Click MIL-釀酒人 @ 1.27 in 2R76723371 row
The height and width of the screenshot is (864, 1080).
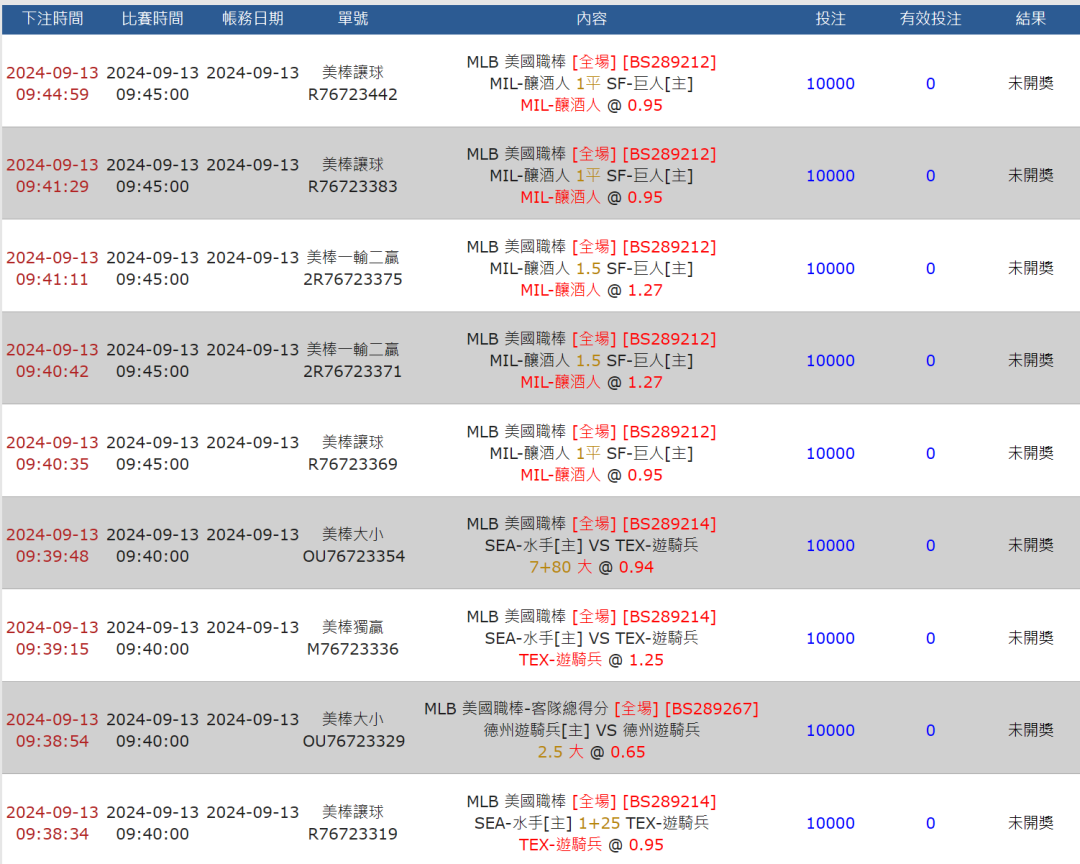(x=591, y=382)
